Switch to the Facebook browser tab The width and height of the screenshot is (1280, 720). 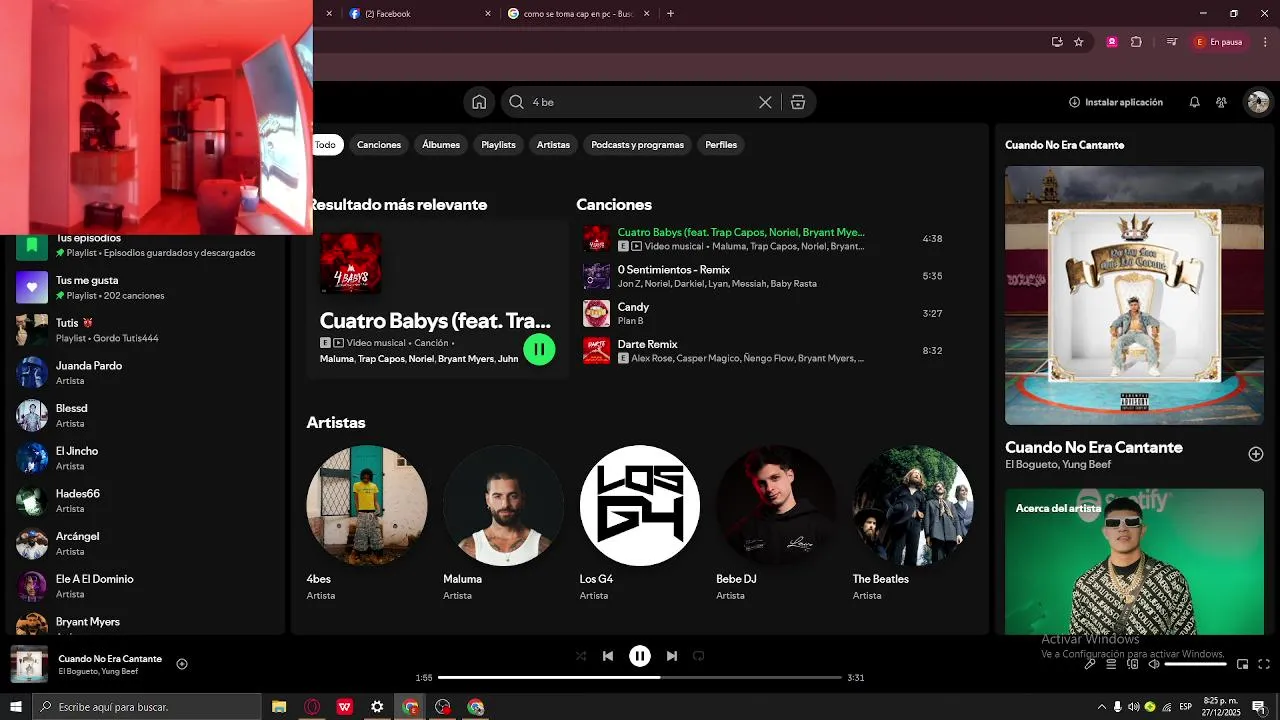pyautogui.click(x=420, y=14)
